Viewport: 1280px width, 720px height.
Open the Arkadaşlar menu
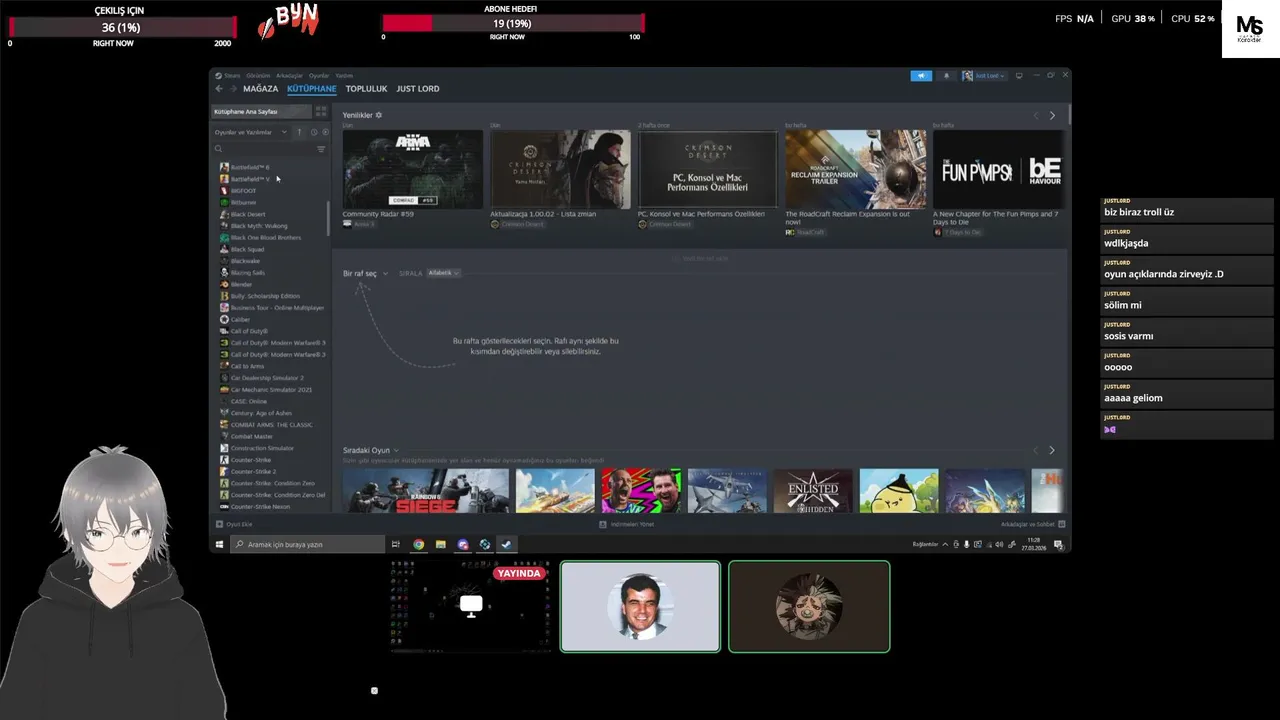(289, 75)
